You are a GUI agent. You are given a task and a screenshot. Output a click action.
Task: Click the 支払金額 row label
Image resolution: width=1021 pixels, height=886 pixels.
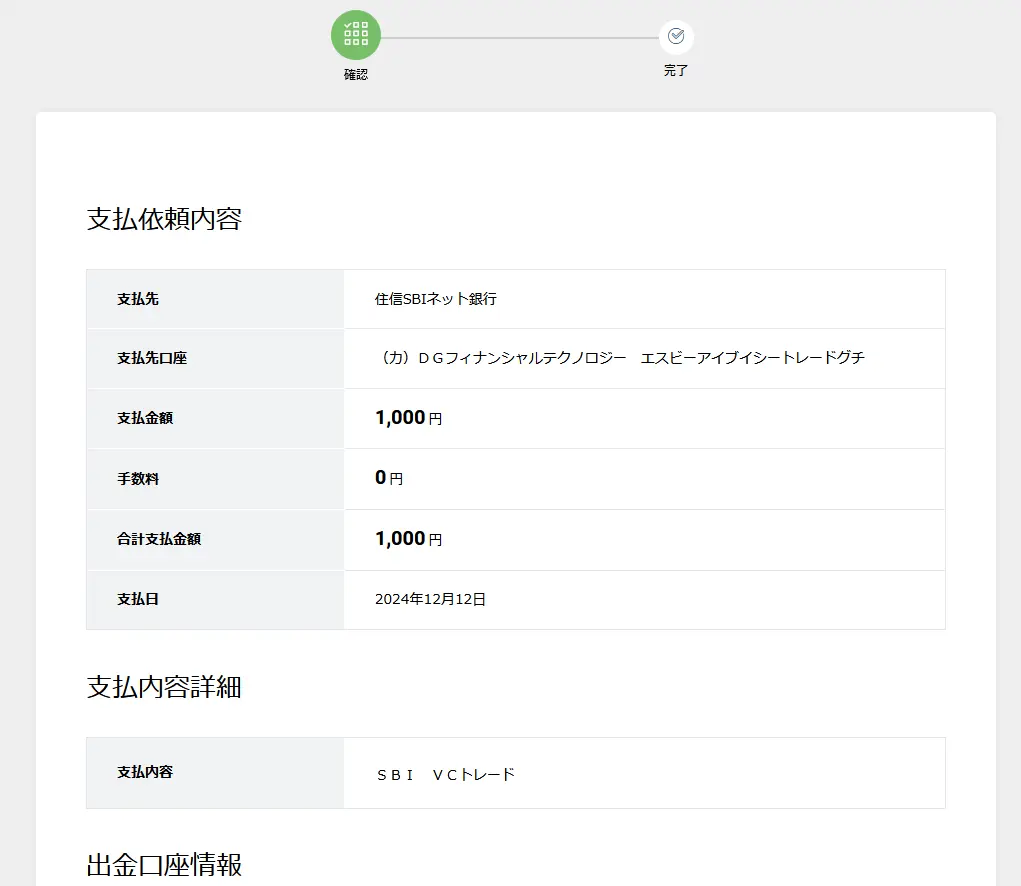point(145,418)
